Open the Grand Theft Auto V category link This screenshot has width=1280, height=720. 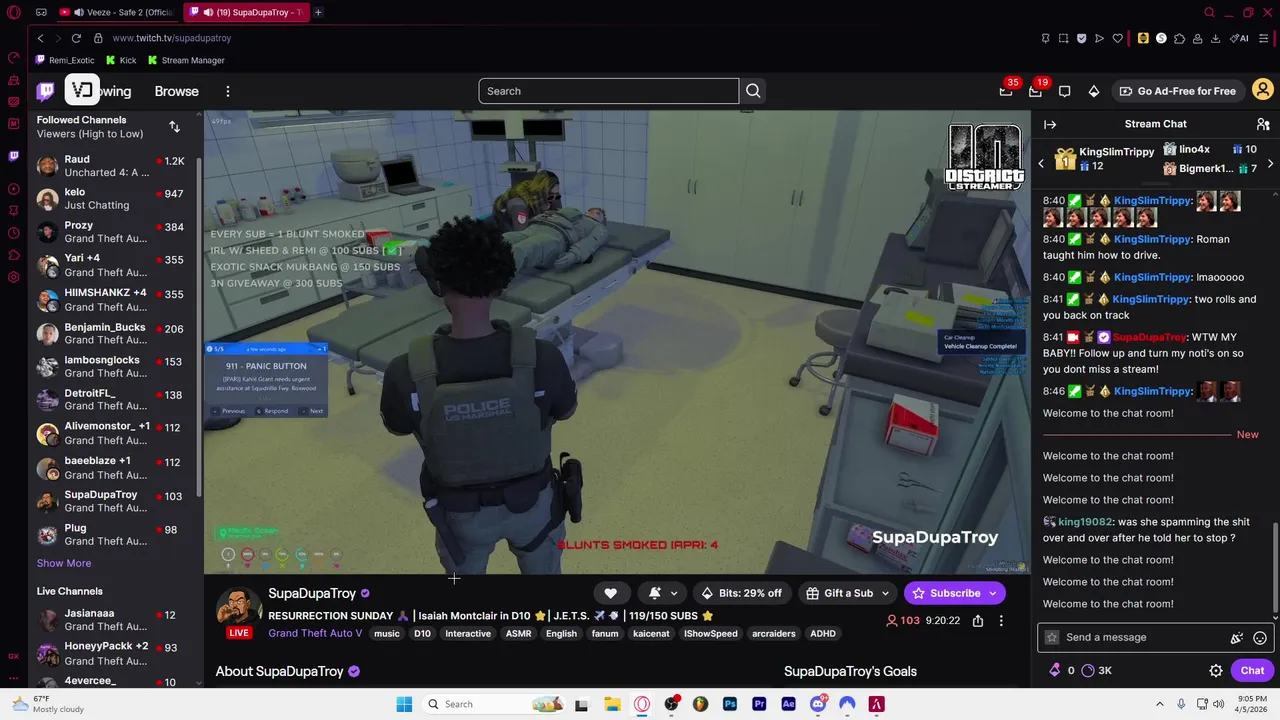315,634
